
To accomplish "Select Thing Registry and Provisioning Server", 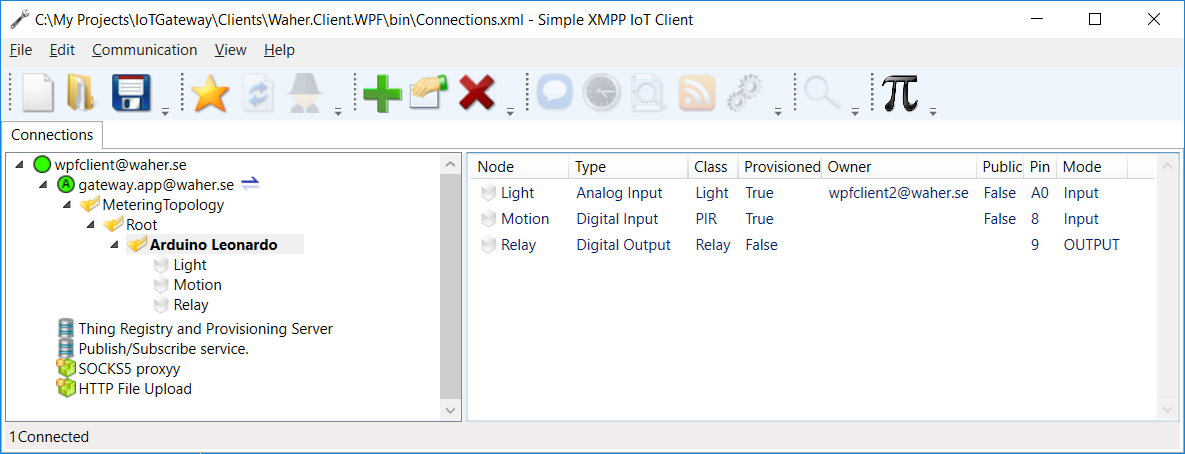I will [205, 328].
